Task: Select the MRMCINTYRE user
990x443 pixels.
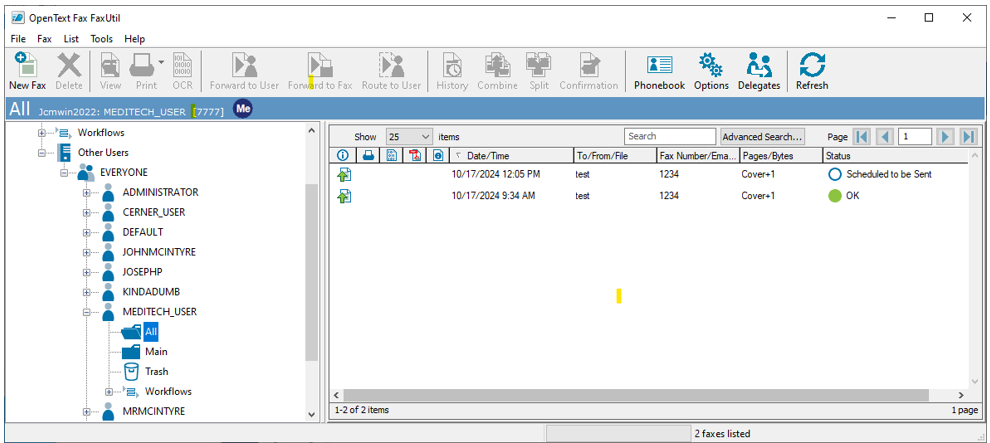Action: (x=153, y=411)
